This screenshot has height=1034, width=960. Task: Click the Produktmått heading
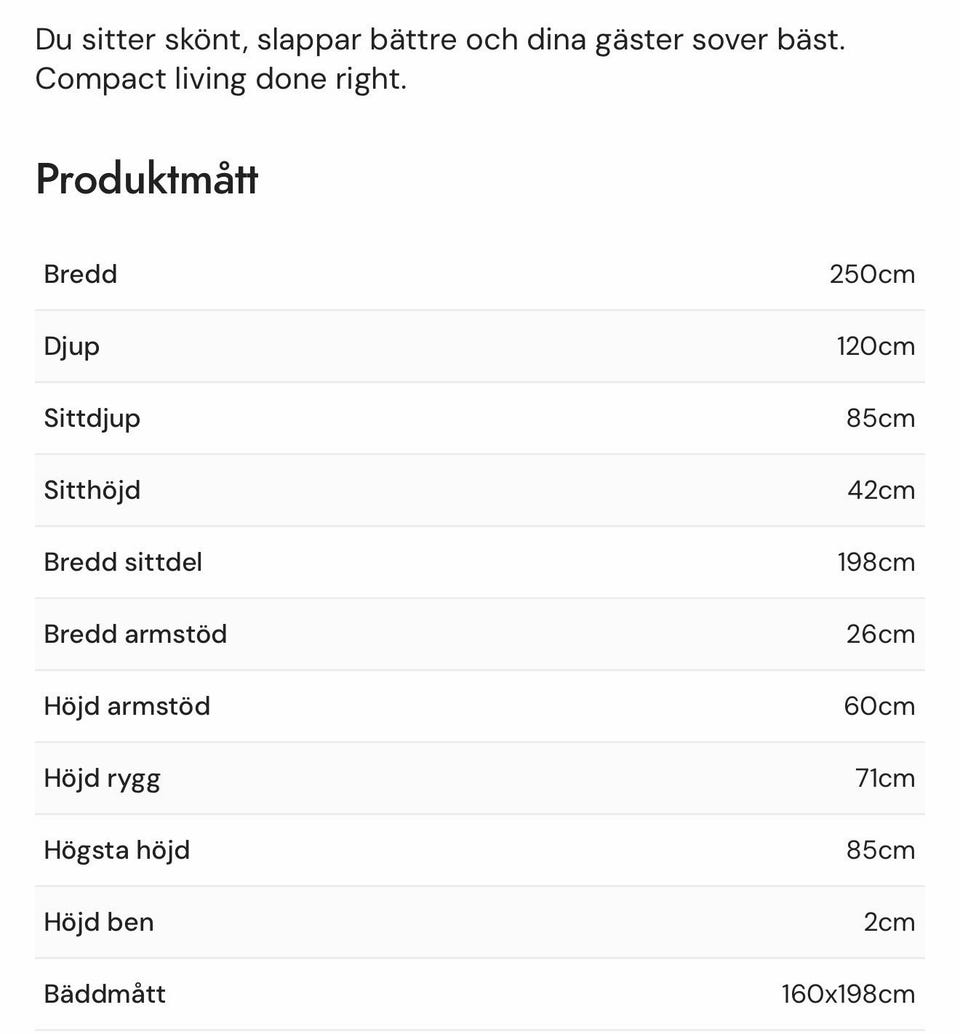[147, 180]
